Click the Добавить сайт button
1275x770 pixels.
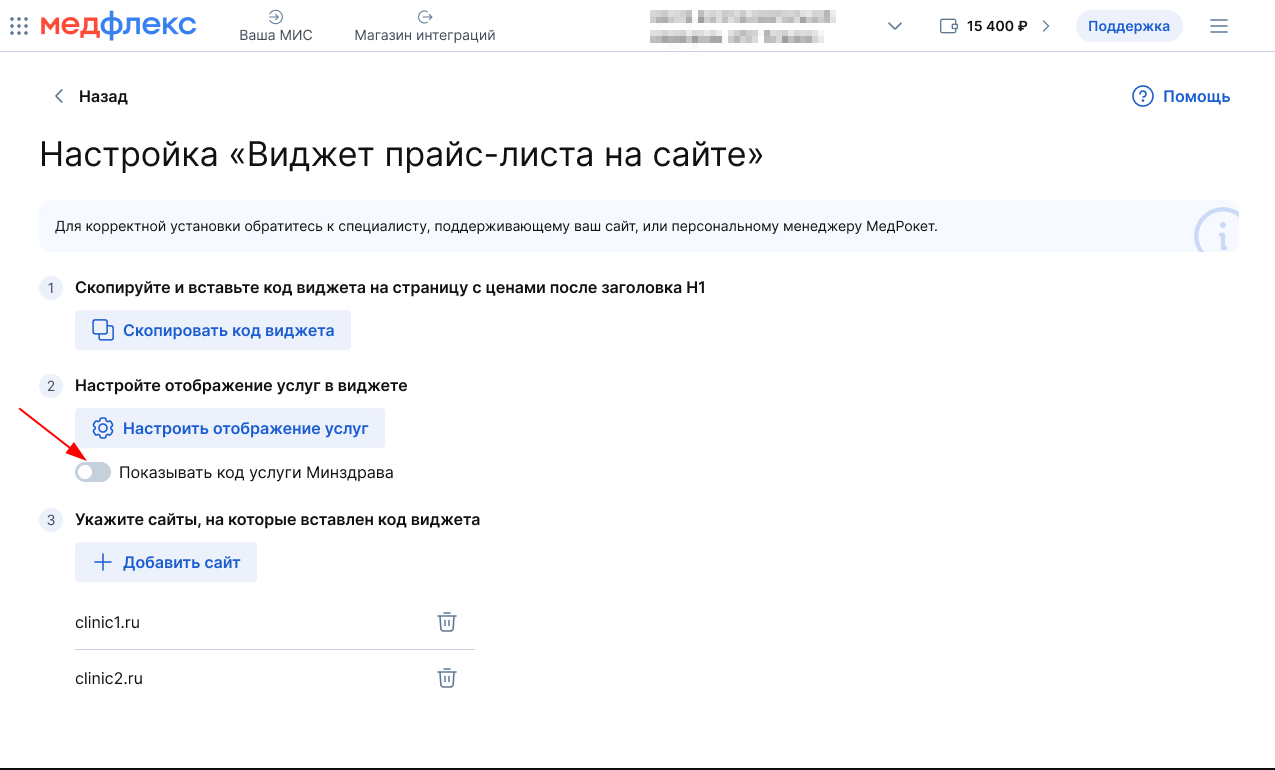(x=166, y=562)
